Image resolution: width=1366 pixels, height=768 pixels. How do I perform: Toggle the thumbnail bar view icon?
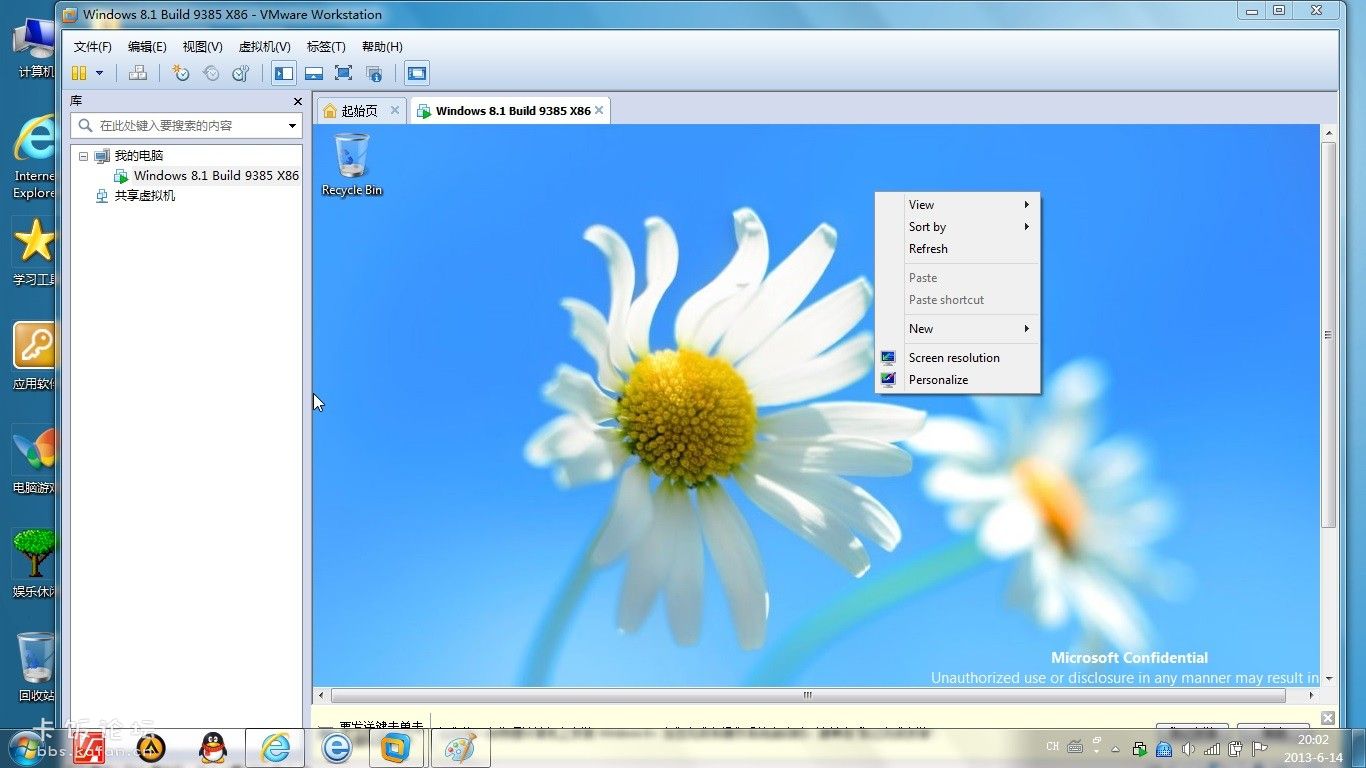tap(314, 73)
